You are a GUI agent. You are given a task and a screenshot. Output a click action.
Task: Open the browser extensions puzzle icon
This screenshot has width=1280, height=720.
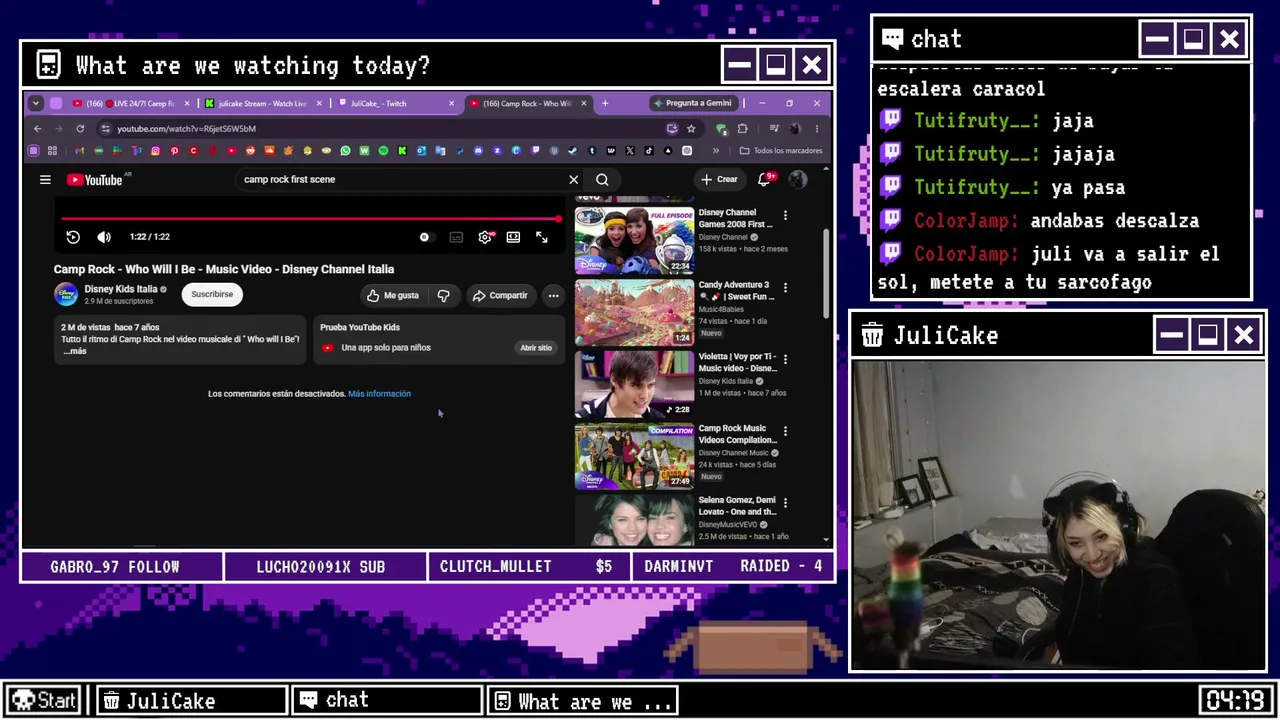coord(742,129)
